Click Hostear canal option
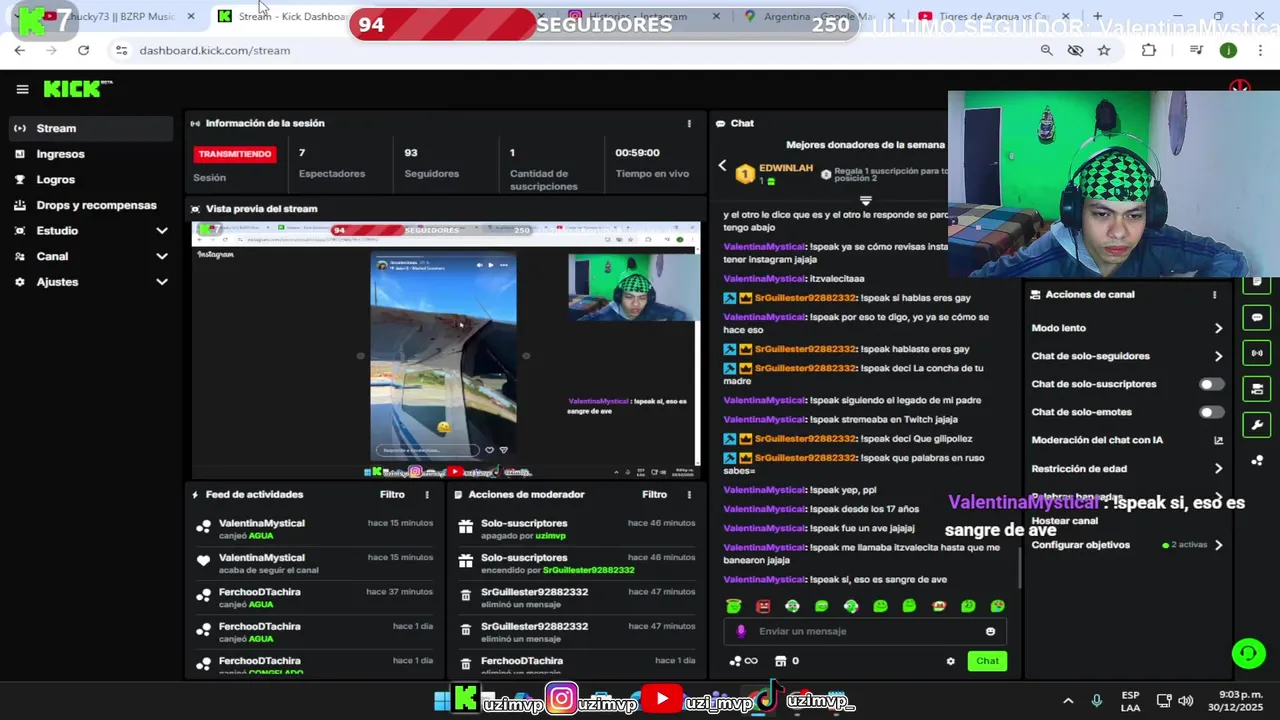1280x720 pixels. (1064, 521)
